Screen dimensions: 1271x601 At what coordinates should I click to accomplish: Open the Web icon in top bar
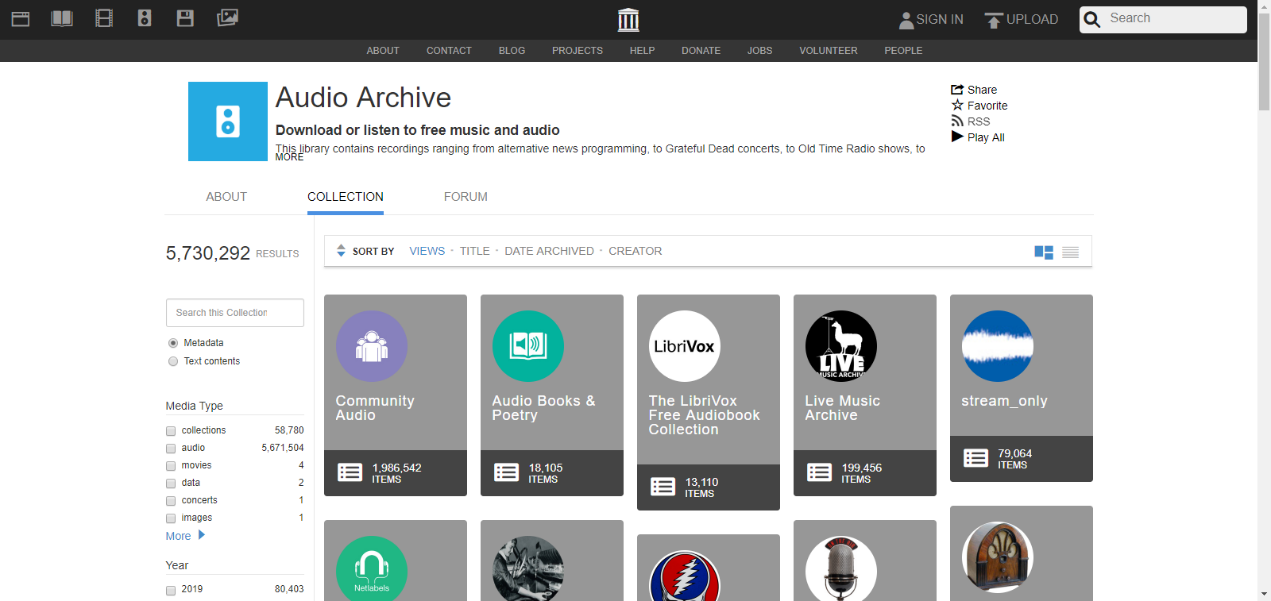pos(20,18)
